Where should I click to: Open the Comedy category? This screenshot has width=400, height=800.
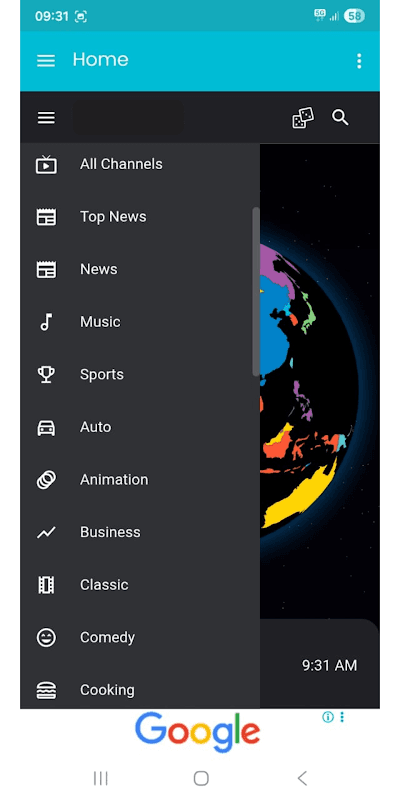[x=140, y=637]
